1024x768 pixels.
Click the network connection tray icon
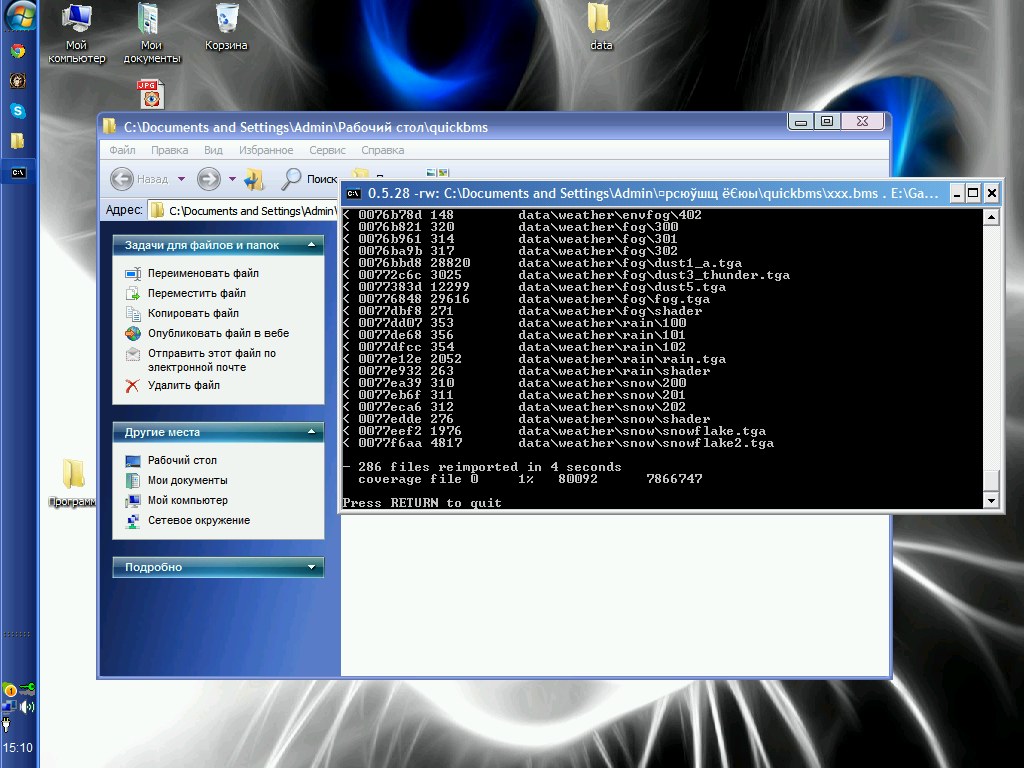pyautogui.click(x=9, y=707)
